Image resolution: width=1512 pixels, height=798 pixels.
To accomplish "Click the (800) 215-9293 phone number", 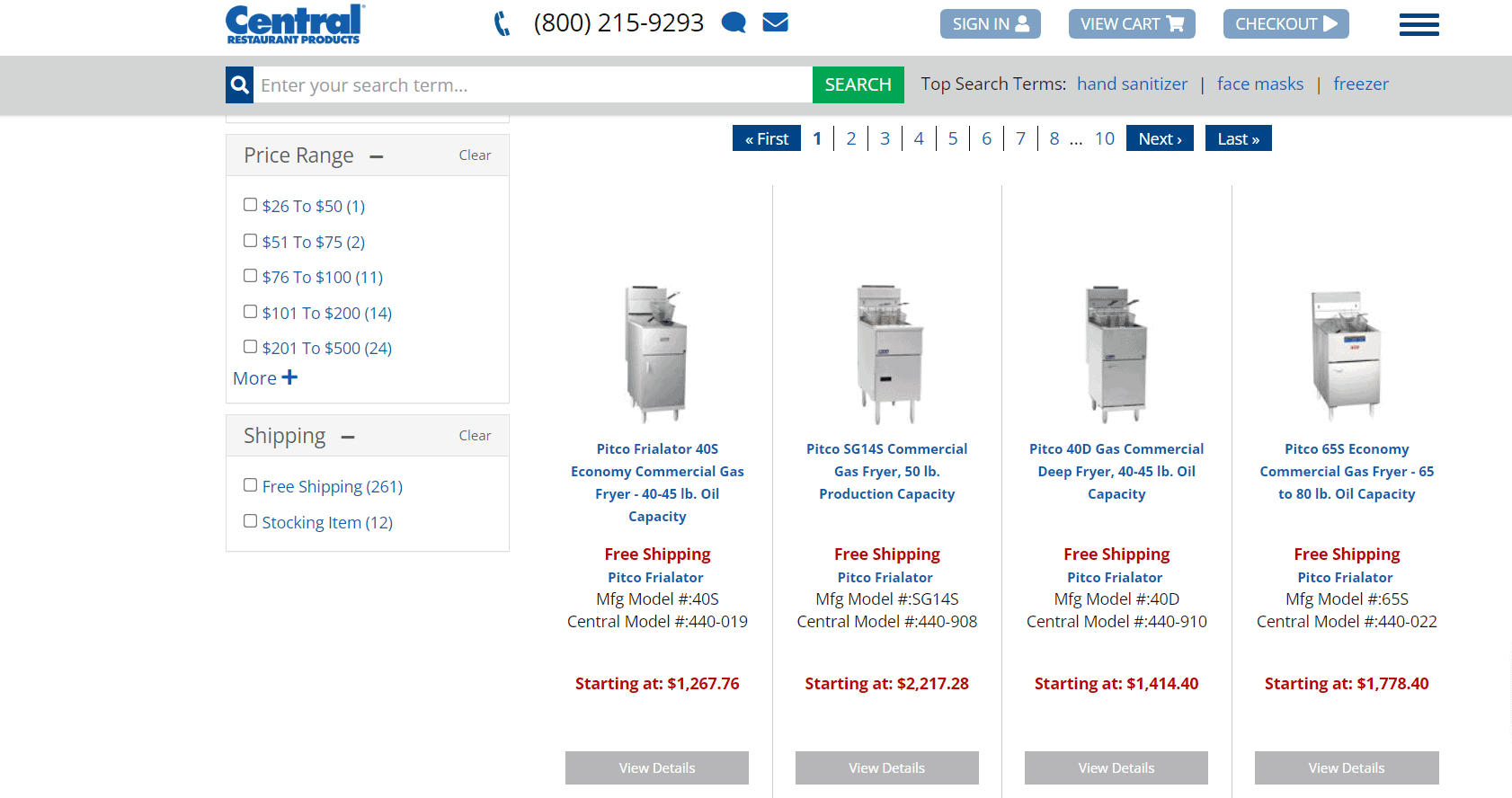I will pyautogui.click(x=618, y=22).
